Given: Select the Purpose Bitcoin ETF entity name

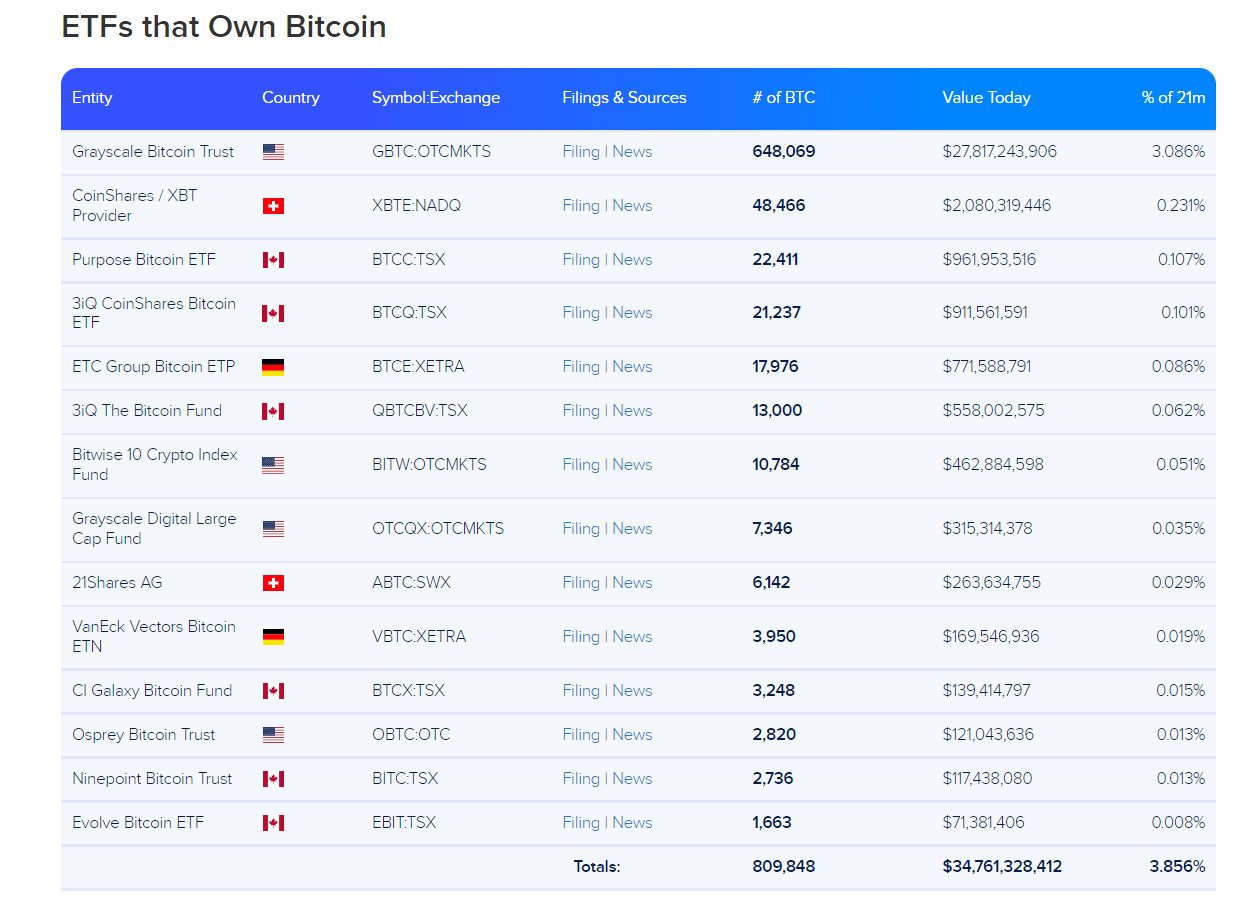Looking at the screenshot, I should (x=144, y=260).
